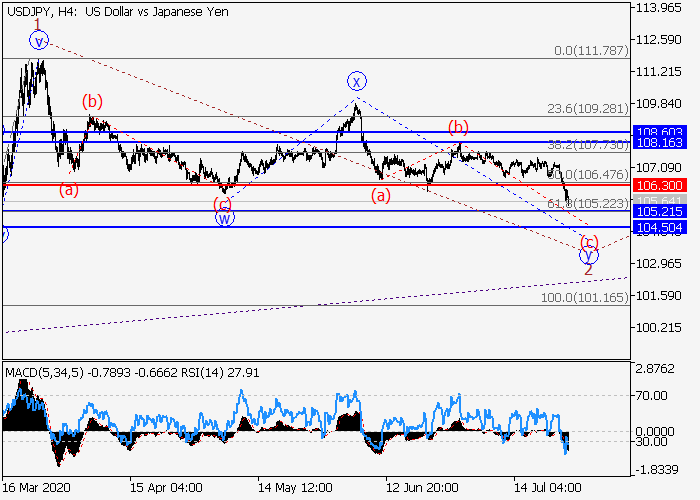Click the 15 Apr 04:00 date marker
Viewport: 700px width, 500px height.
pyautogui.click(x=165, y=487)
